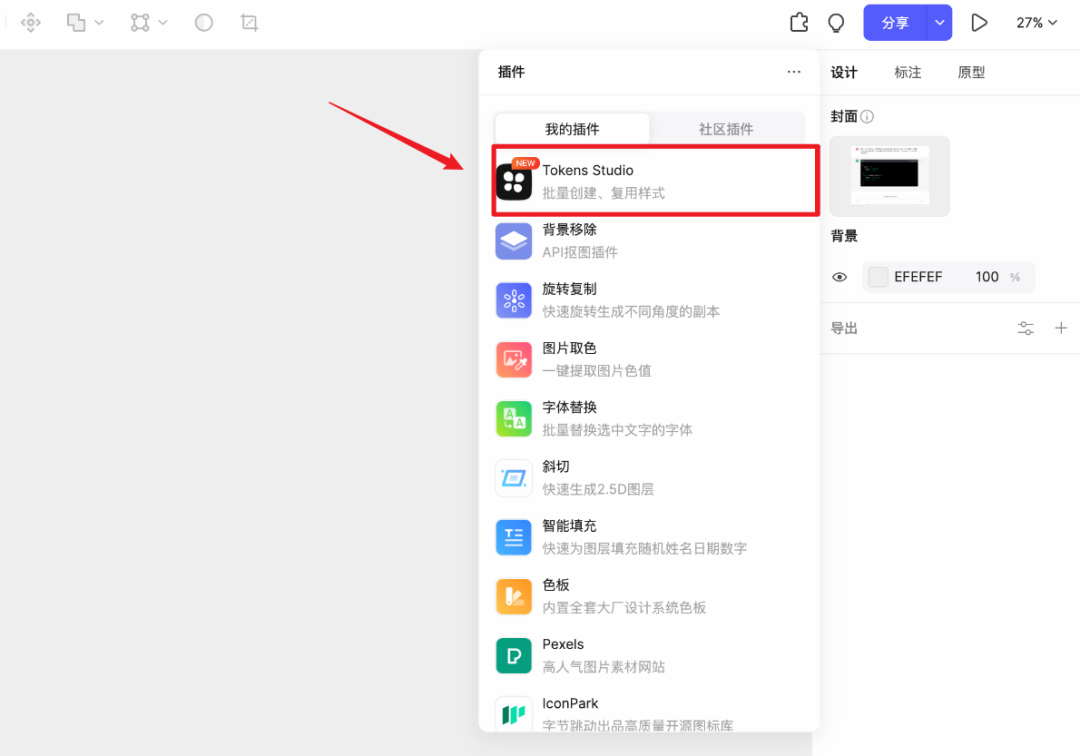Click 快速为图层填充随机姓名日期数字 description
The height and width of the screenshot is (756, 1080).
tap(645, 548)
